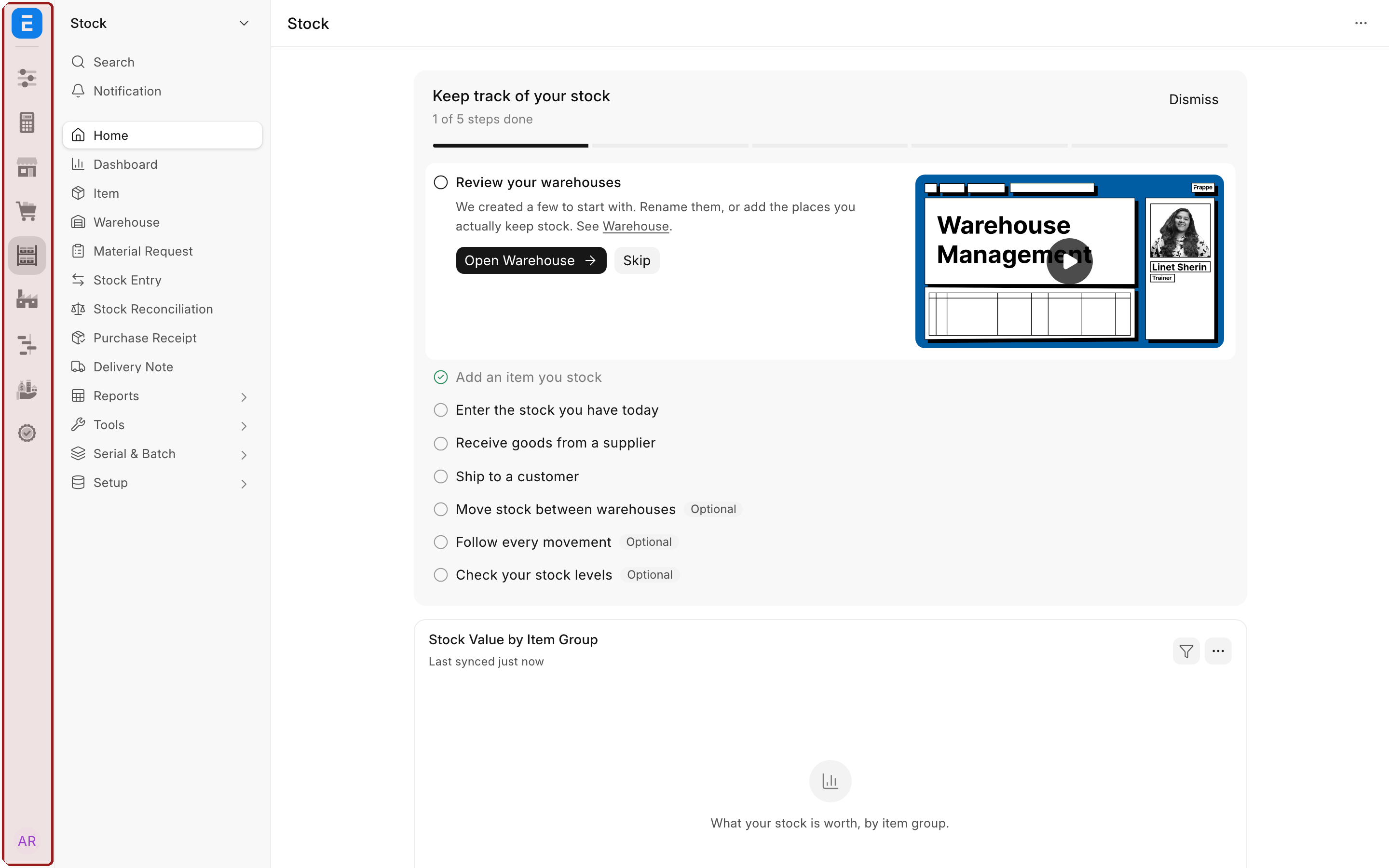Screen dimensions: 1389x868
Task: Open the factory manufacturing icon in left rail
Action: (27, 299)
